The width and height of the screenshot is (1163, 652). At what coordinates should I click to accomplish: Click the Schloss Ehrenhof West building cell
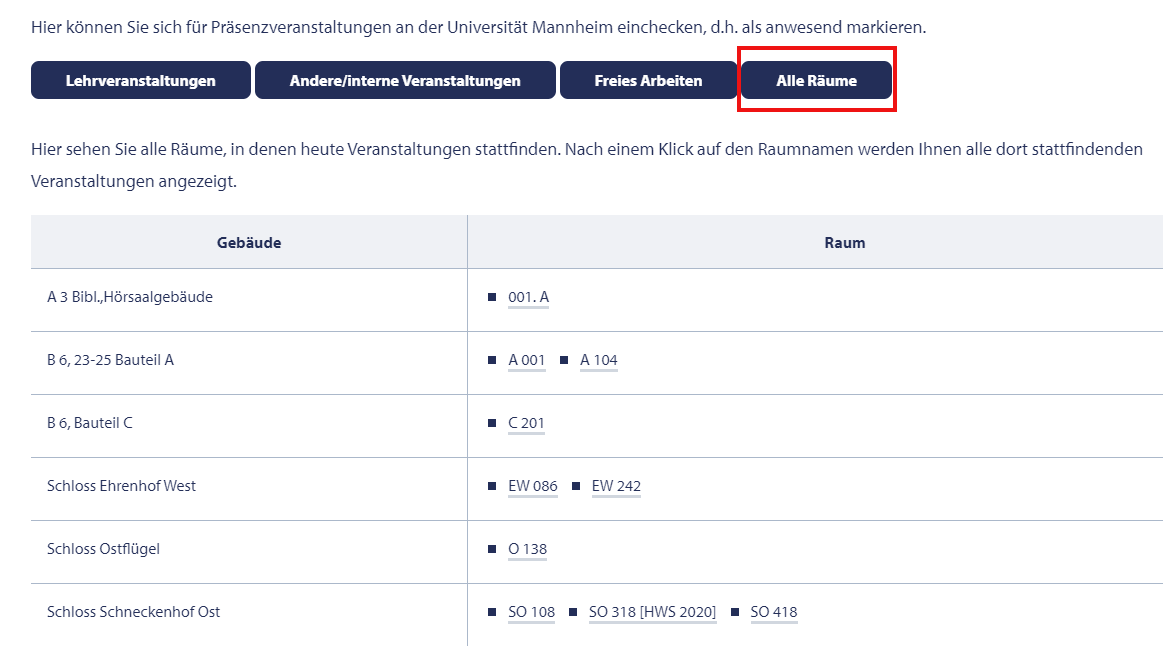tap(249, 489)
